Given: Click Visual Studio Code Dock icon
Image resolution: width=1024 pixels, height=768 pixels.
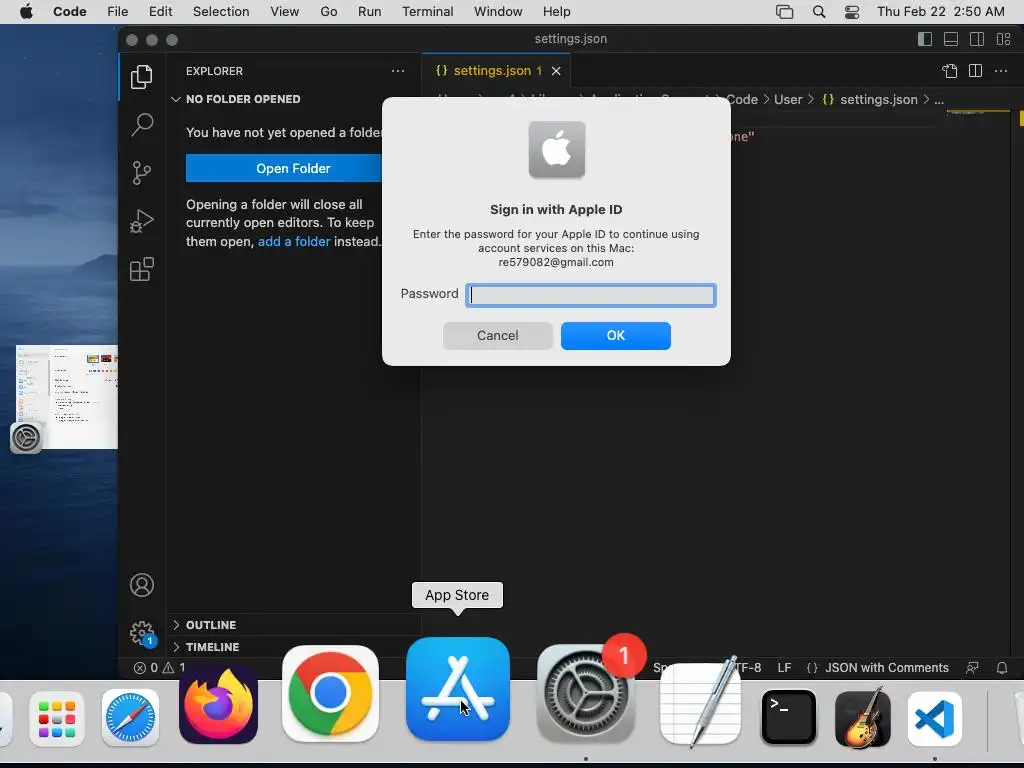Looking at the screenshot, I should pos(935,718).
